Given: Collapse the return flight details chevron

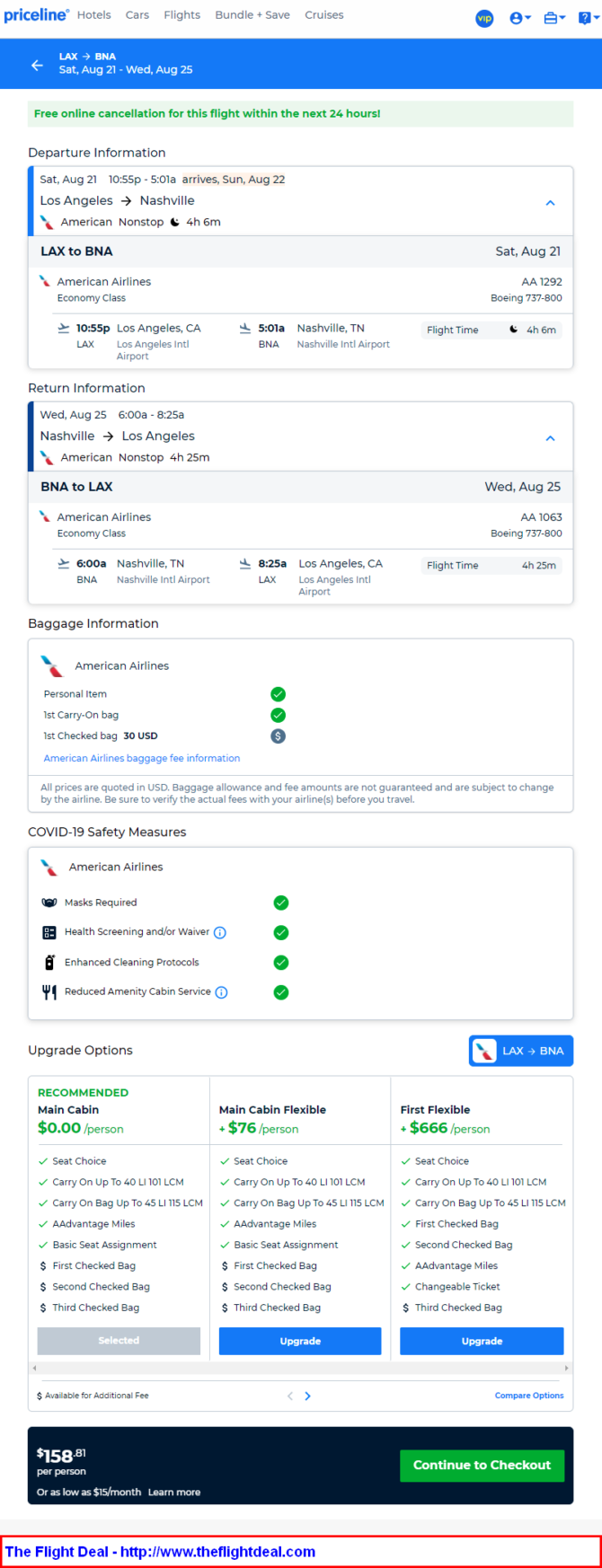Looking at the screenshot, I should (551, 438).
